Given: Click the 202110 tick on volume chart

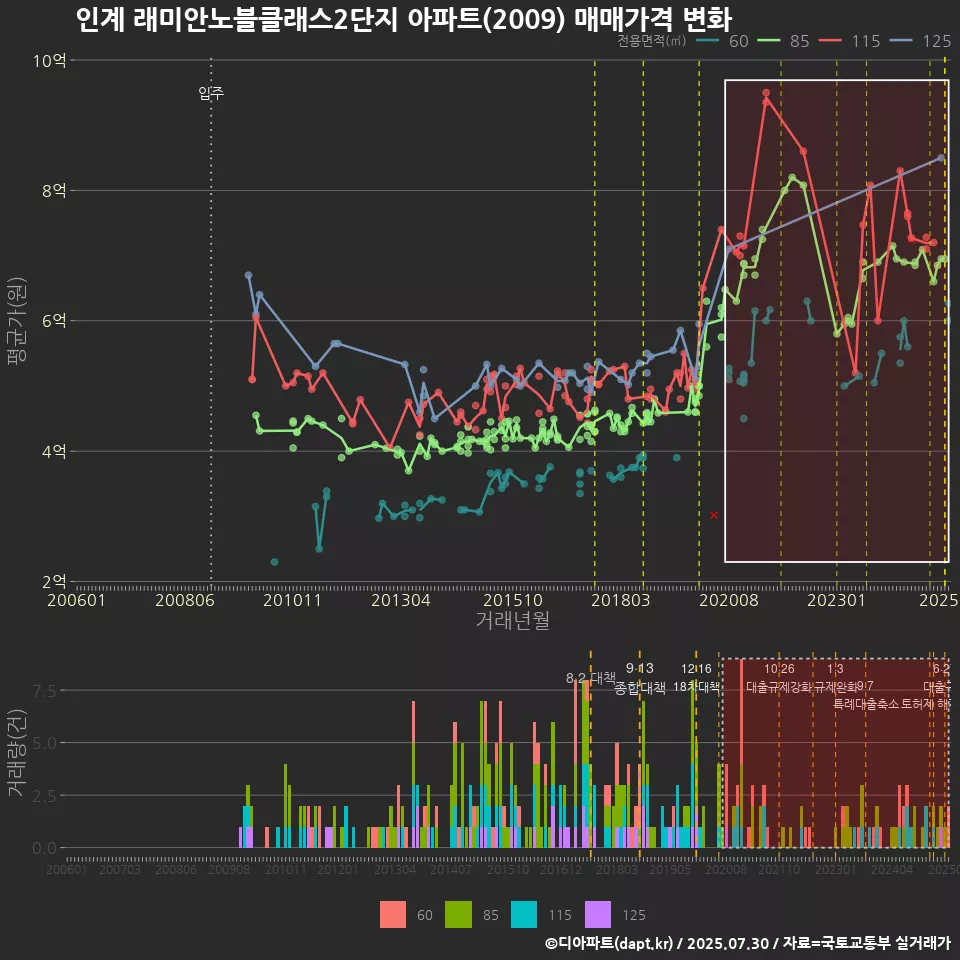Looking at the screenshot, I should point(779,869).
